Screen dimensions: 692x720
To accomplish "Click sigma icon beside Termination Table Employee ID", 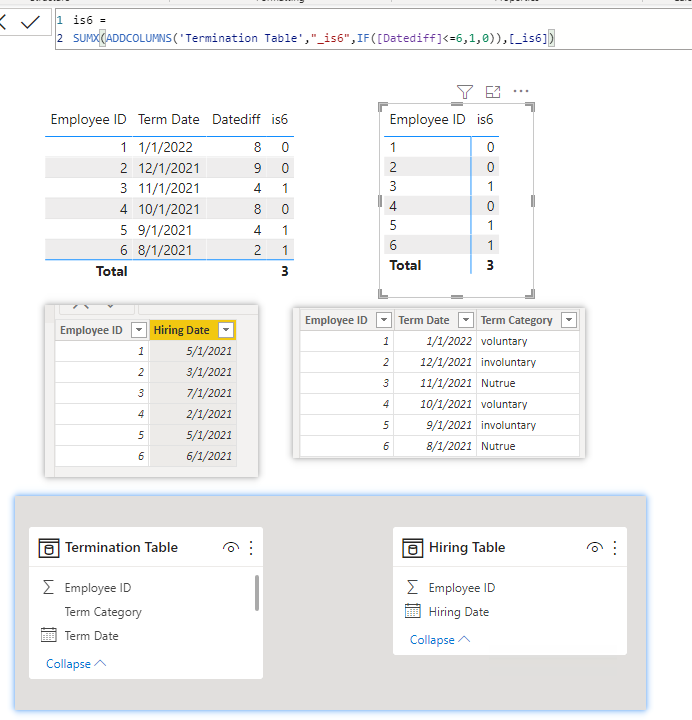I will 48,587.
